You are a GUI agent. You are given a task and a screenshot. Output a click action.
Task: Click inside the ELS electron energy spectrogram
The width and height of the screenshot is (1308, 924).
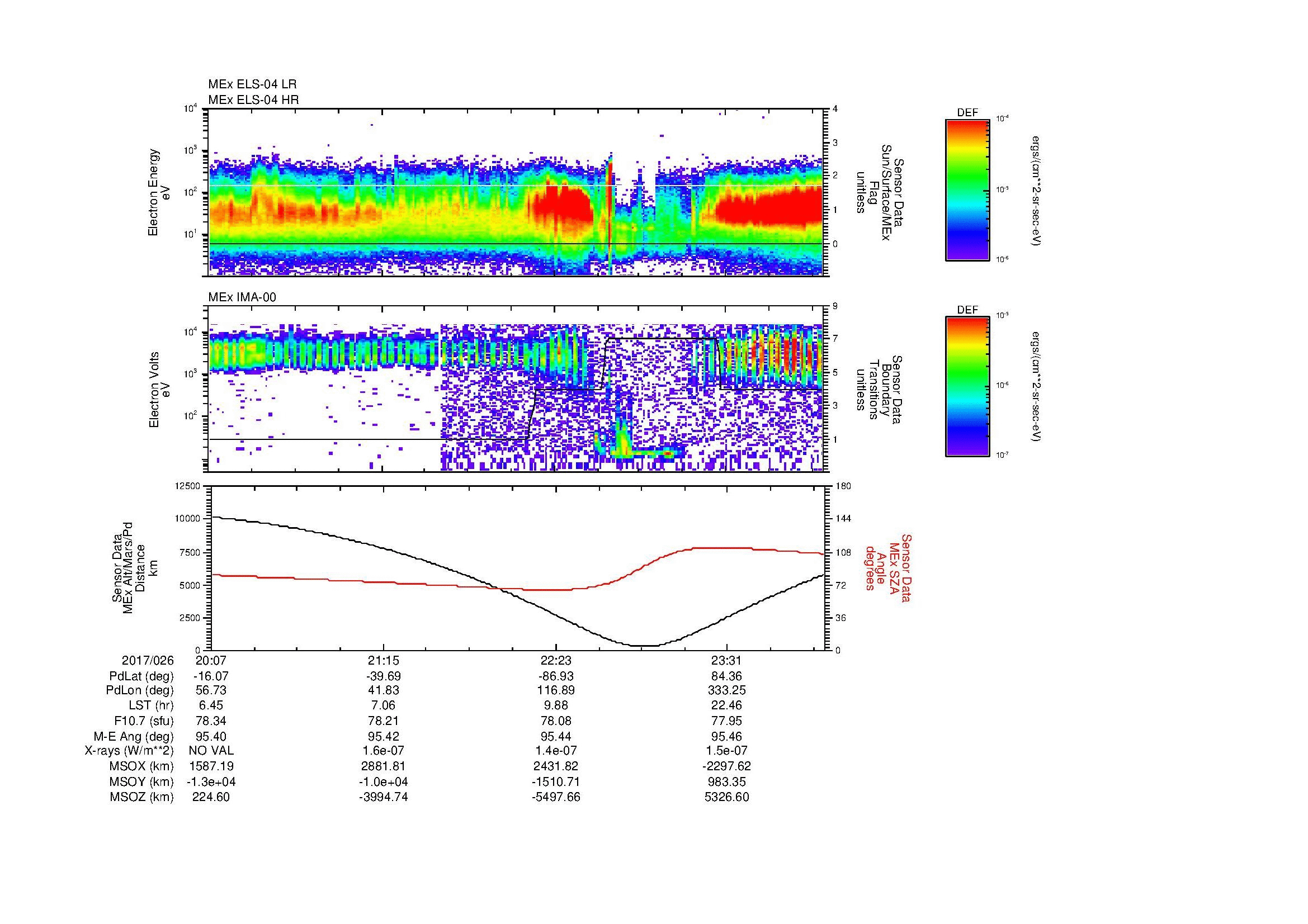[x=517, y=192]
